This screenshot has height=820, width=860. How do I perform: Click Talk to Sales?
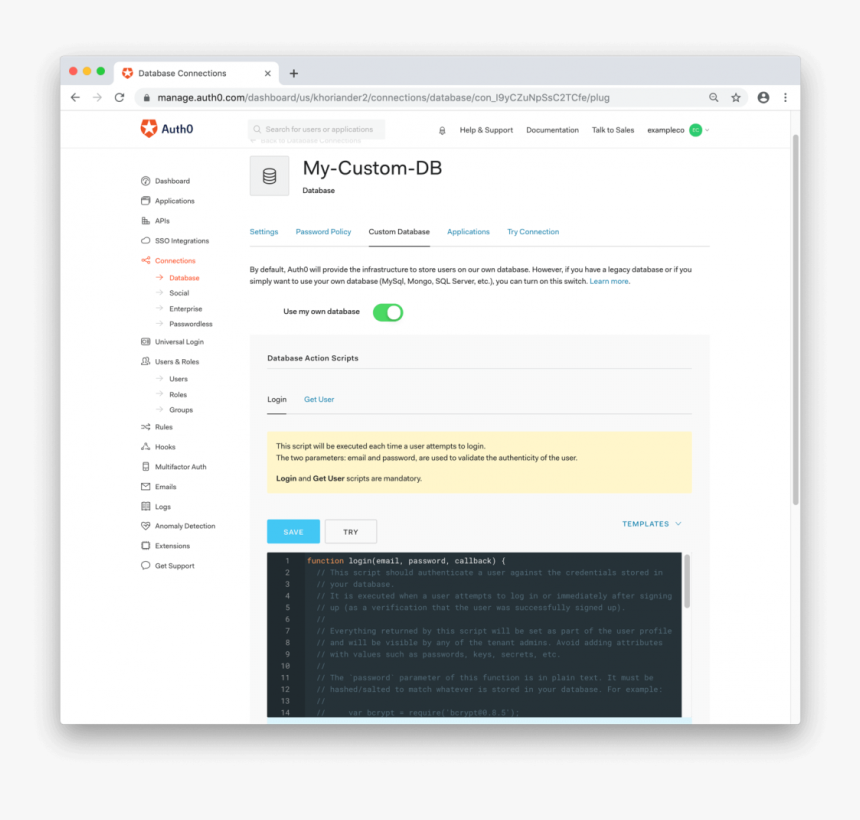(x=613, y=130)
